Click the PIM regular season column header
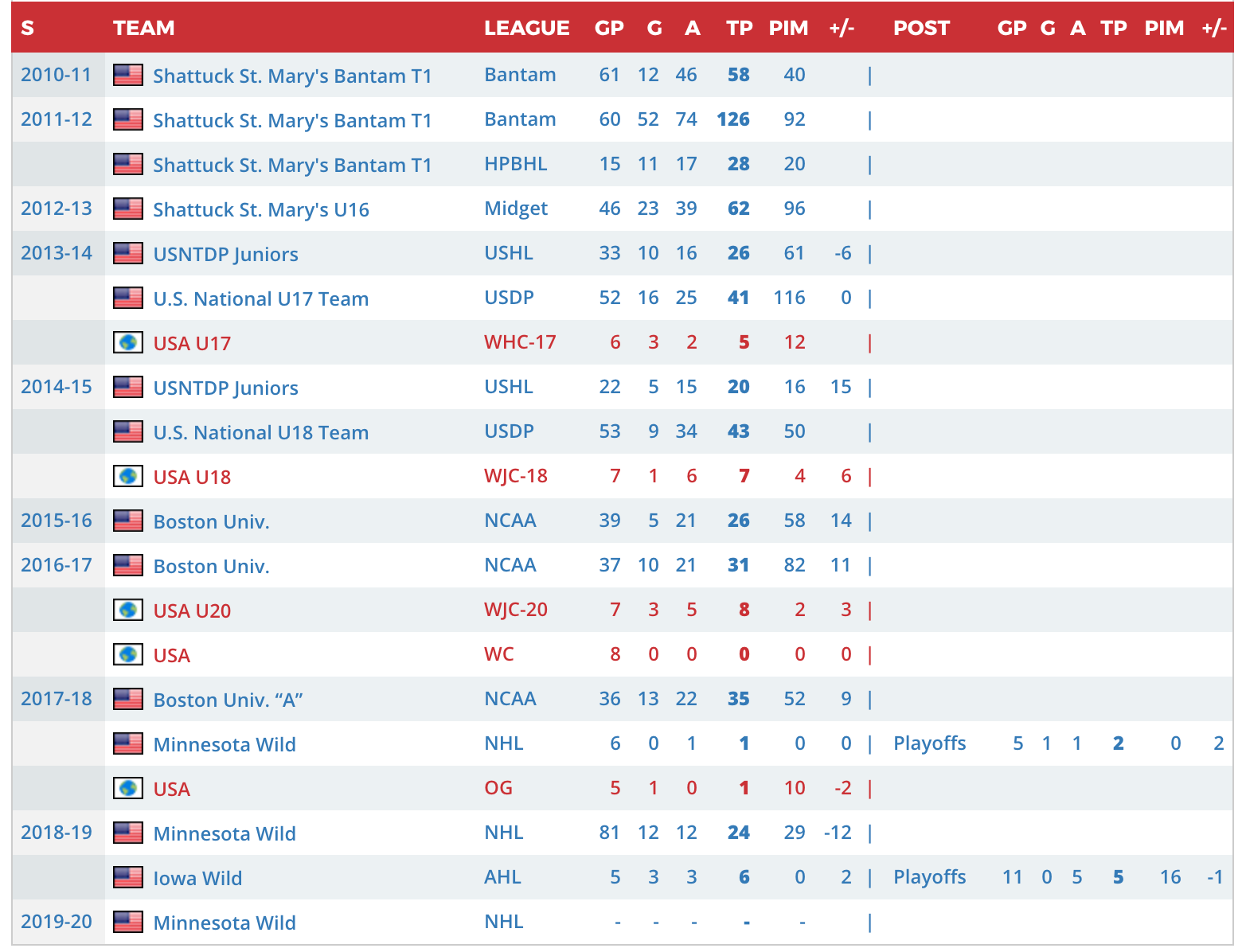Screen dimensions: 1242x952 (x=788, y=28)
